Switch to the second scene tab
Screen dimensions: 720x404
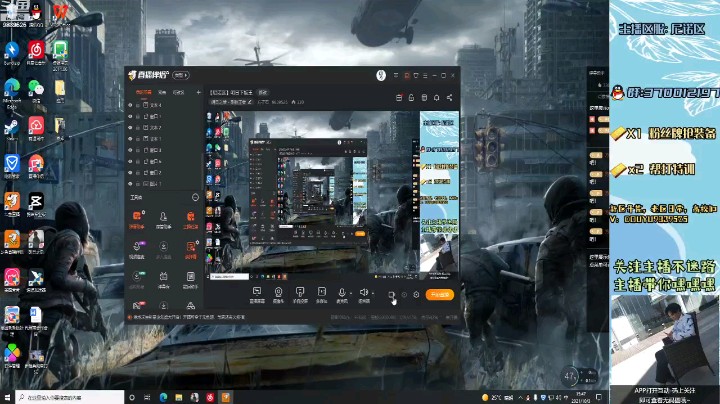[x=162, y=92]
